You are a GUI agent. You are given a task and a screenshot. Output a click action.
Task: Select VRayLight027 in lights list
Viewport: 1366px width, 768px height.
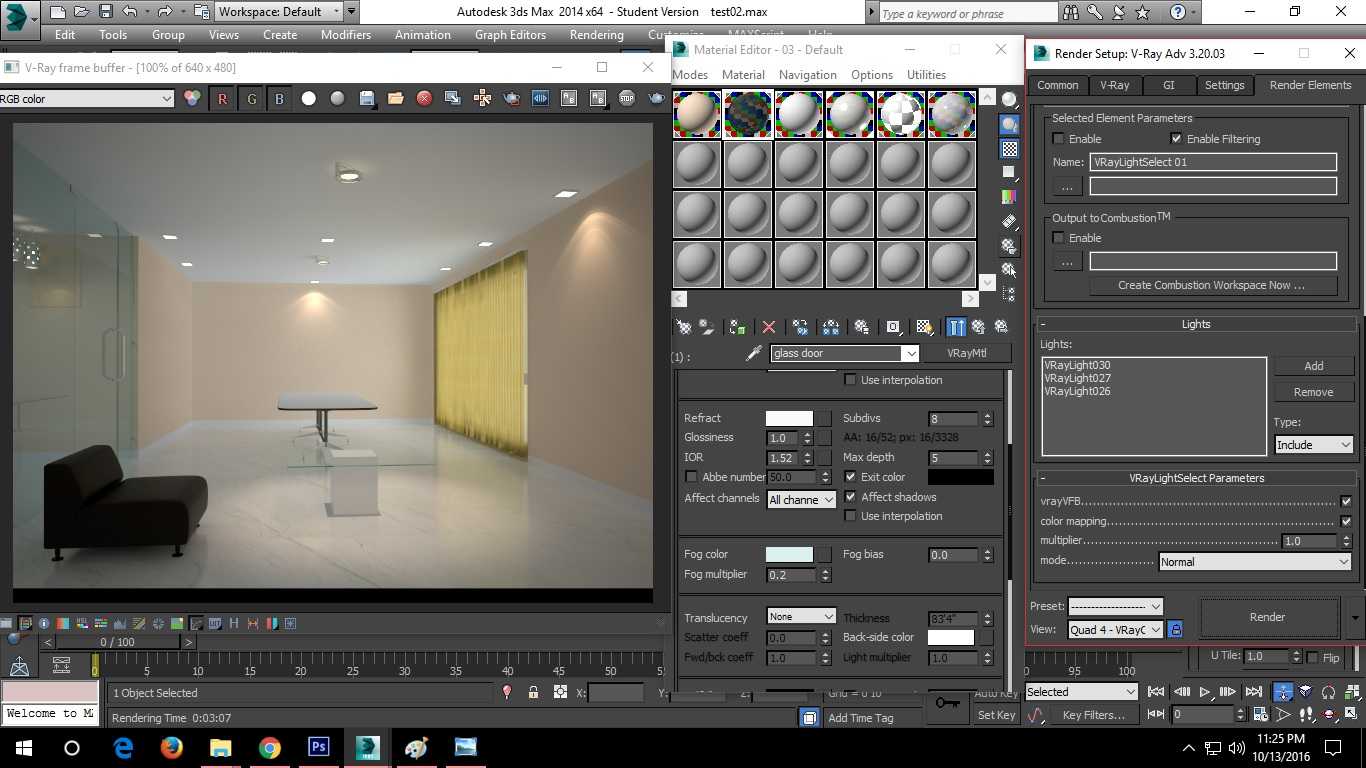click(x=1077, y=378)
